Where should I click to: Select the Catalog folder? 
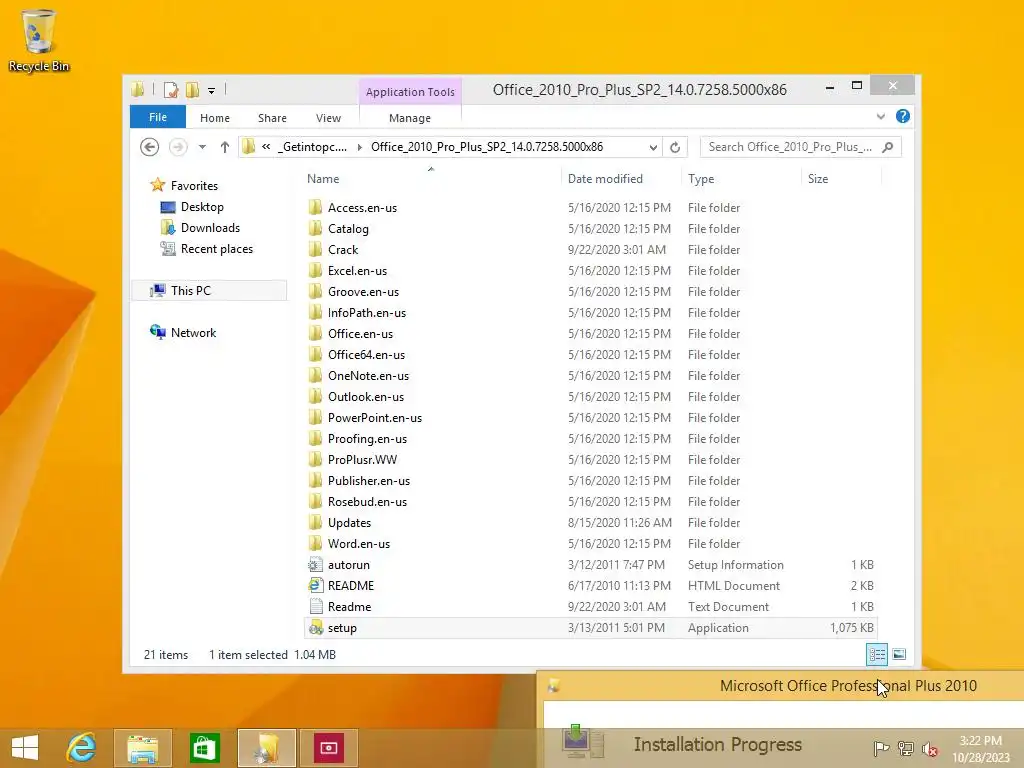(348, 229)
